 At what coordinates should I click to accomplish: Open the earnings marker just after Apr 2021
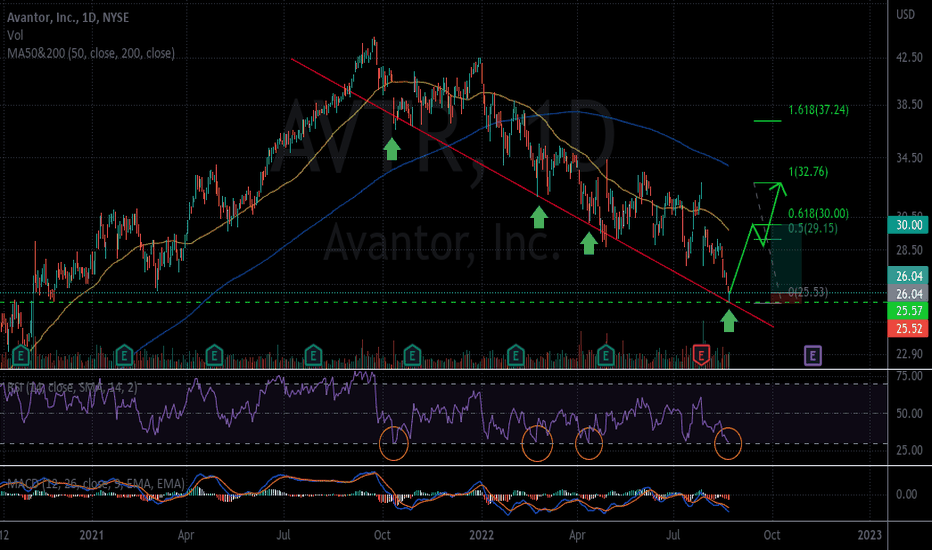coord(214,355)
